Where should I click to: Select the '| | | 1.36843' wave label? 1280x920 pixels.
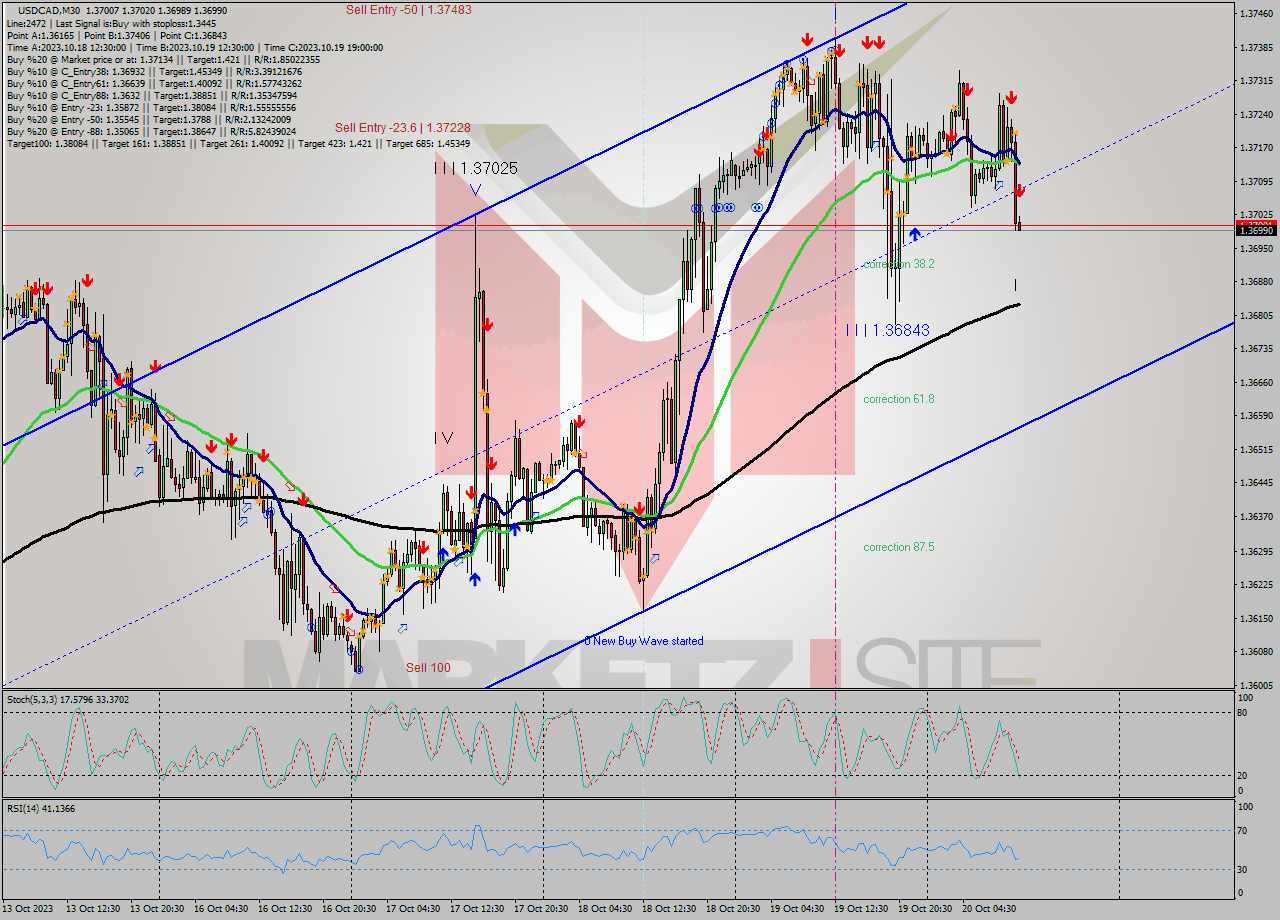[x=888, y=329]
